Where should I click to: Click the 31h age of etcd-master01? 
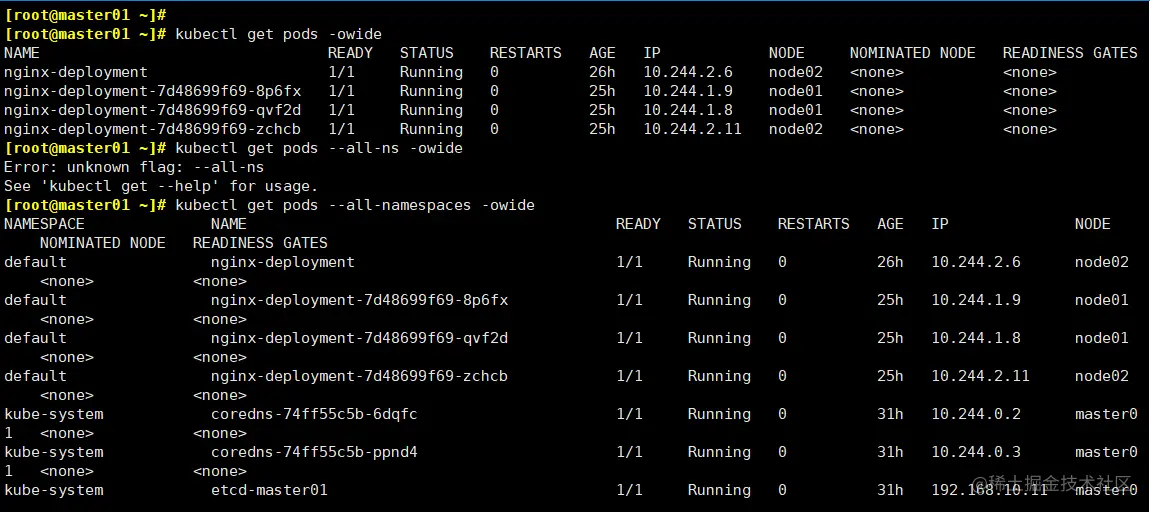coord(890,490)
